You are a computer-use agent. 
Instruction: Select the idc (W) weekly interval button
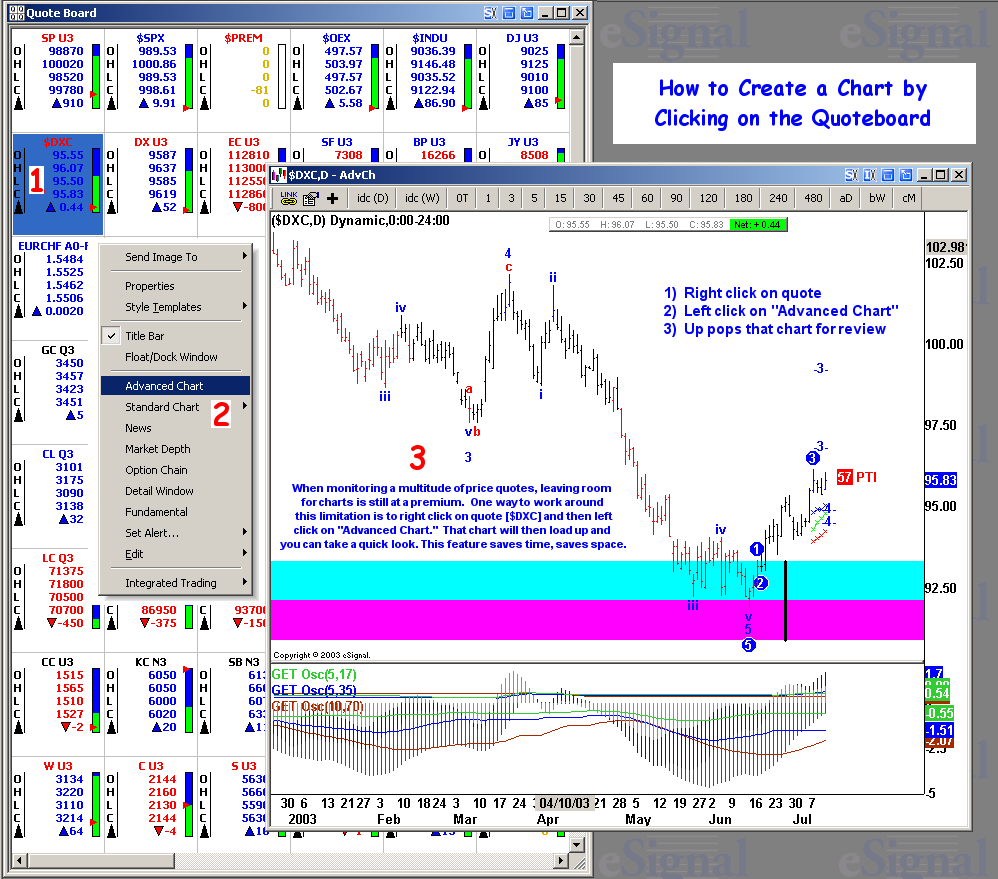(x=422, y=198)
